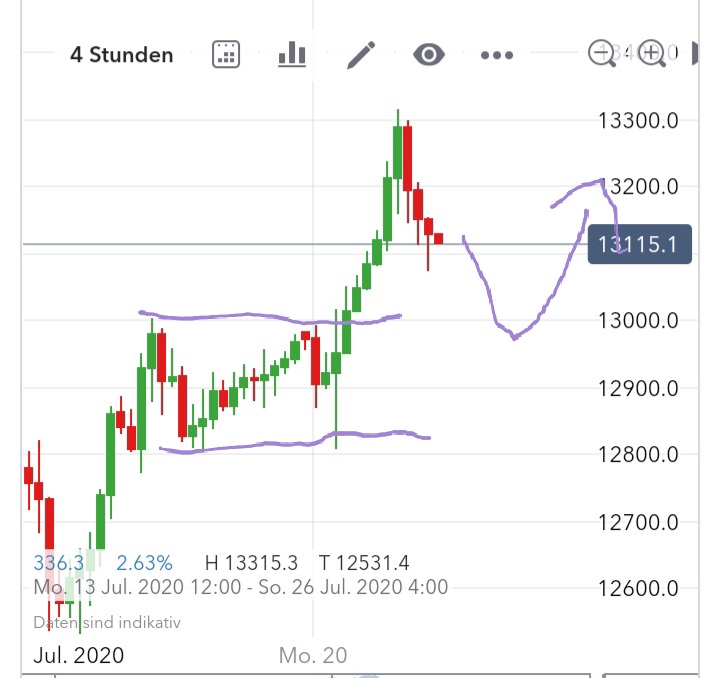
Task: Toggle the eye visibility icon
Action: click(429, 55)
